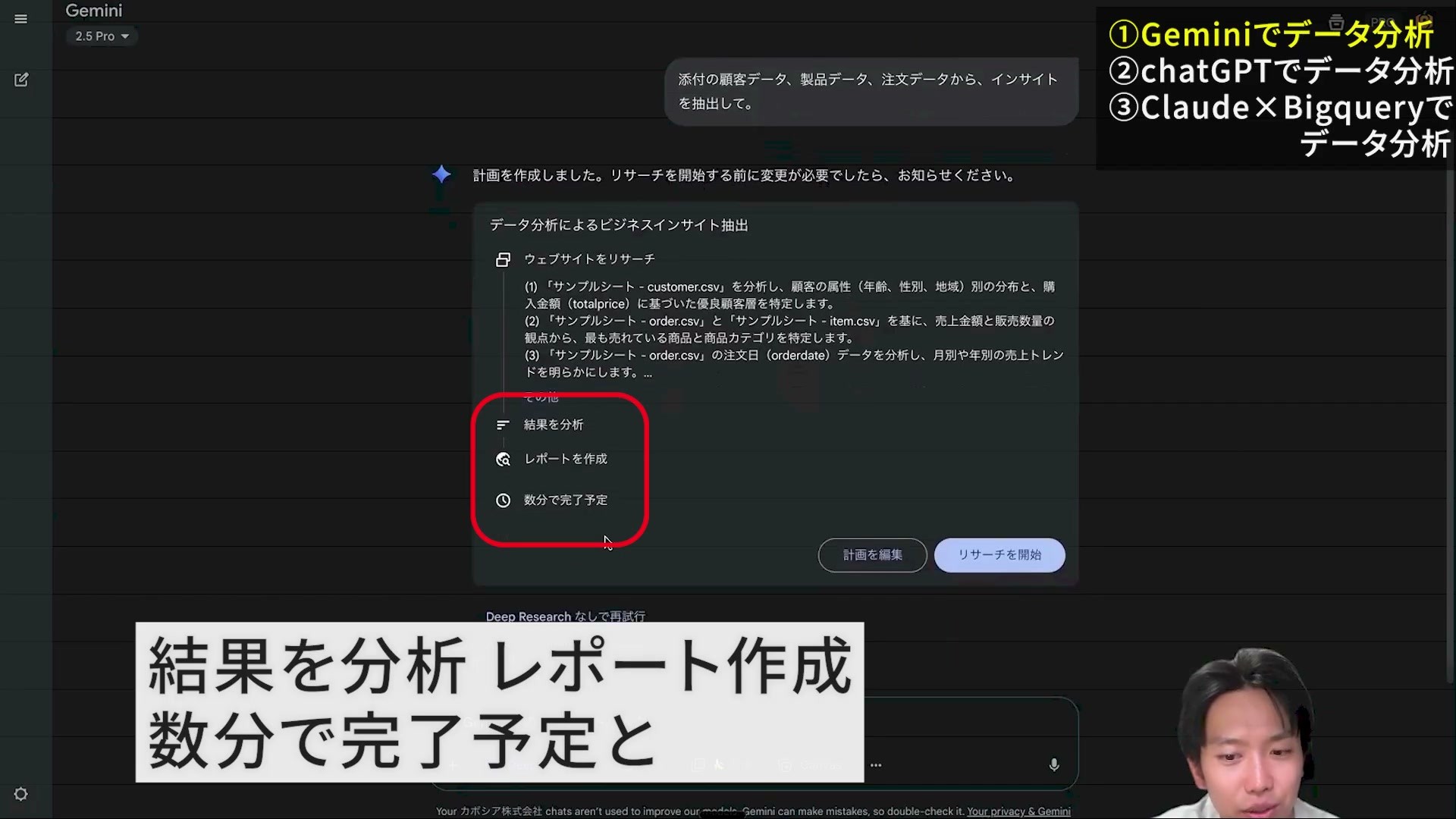Open the three-dot more options in prompt box
The width and height of the screenshot is (1456, 819).
click(x=876, y=765)
